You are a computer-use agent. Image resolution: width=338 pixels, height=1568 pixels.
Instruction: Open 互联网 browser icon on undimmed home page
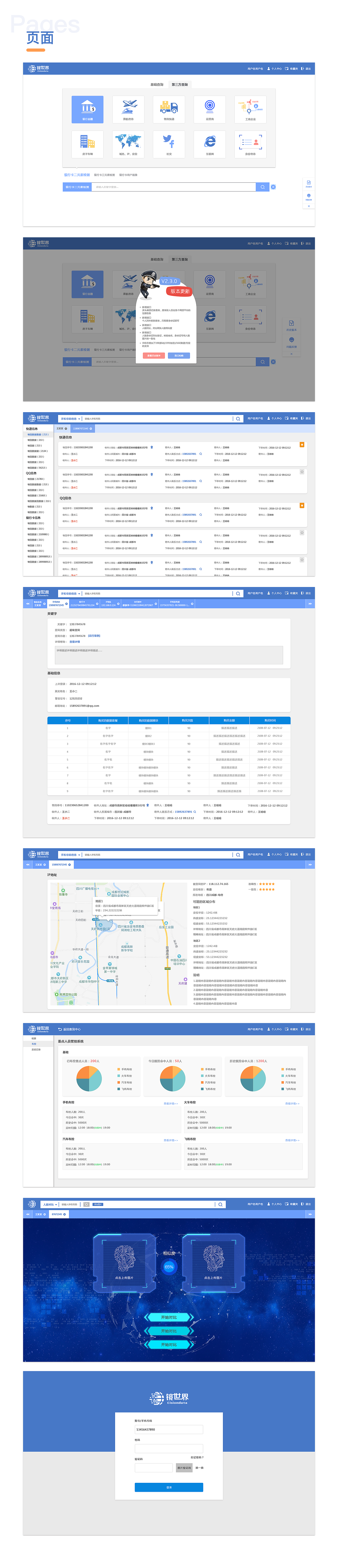pyautogui.click(x=209, y=144)
